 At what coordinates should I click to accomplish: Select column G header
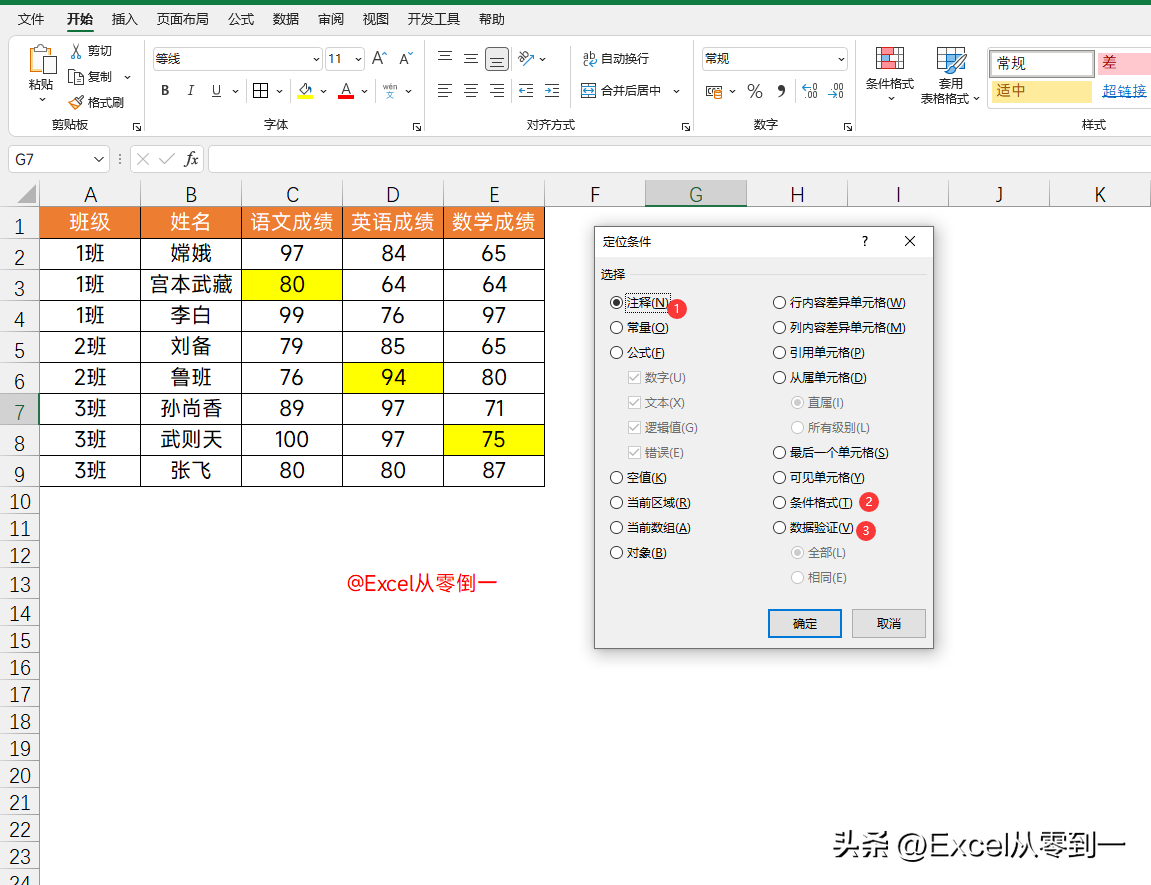tap(696, 194)
